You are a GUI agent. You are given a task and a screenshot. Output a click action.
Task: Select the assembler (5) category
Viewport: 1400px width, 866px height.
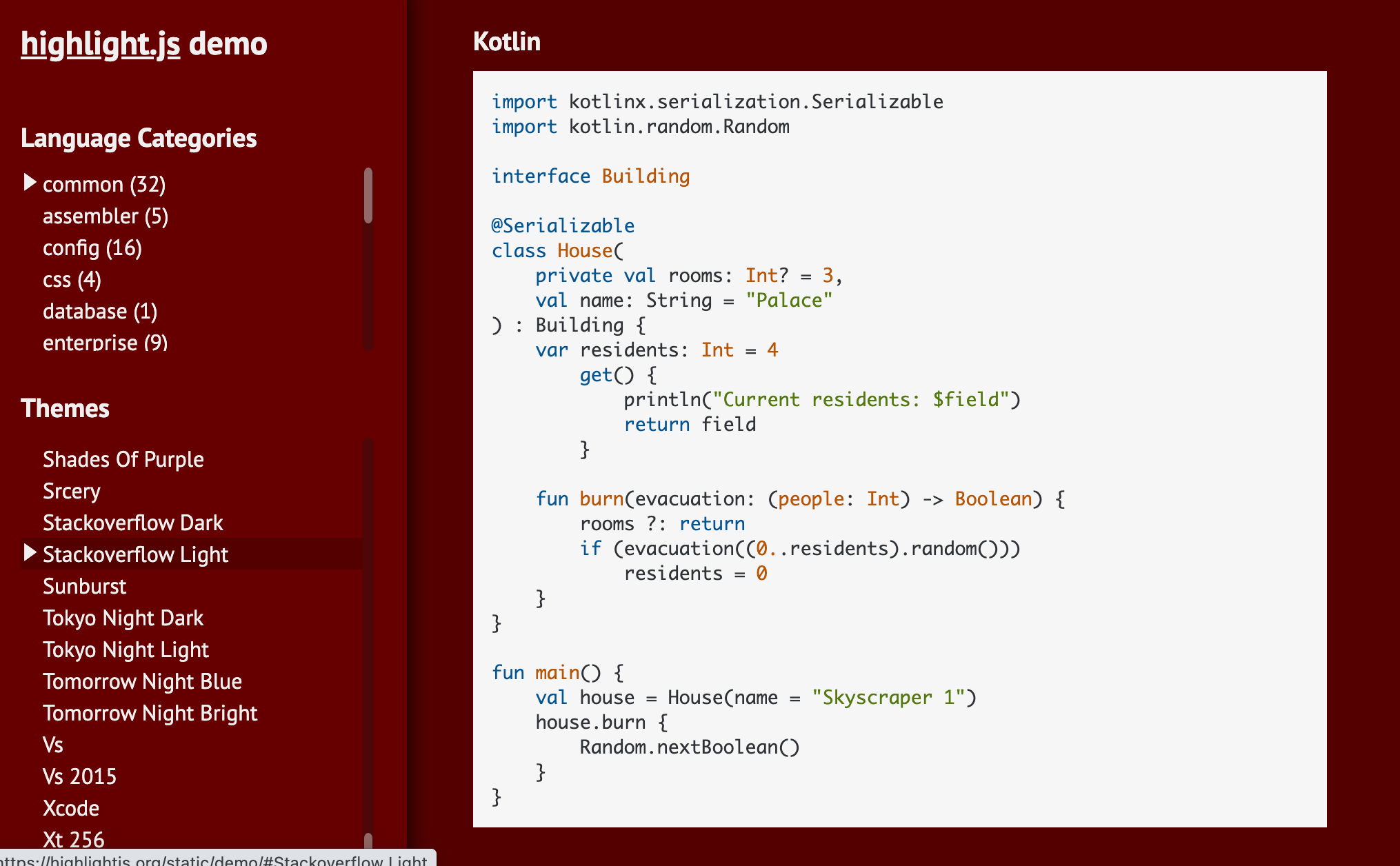click(106, 216)
